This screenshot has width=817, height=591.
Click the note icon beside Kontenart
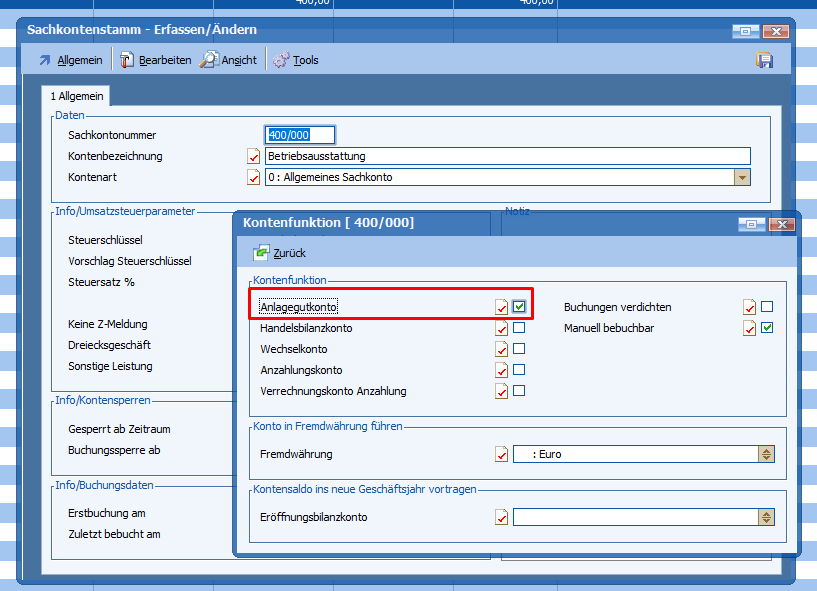(x=253, y=177)
